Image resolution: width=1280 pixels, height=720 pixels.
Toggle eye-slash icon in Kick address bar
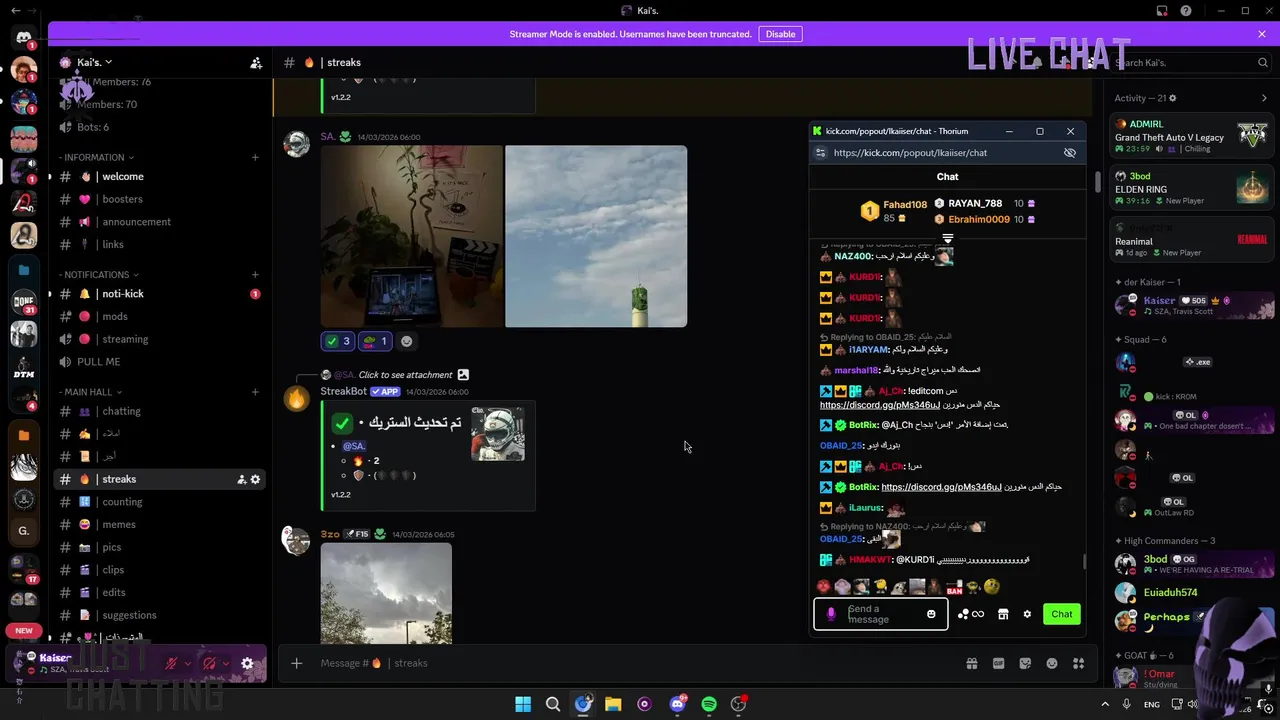tap(1070, 153)
